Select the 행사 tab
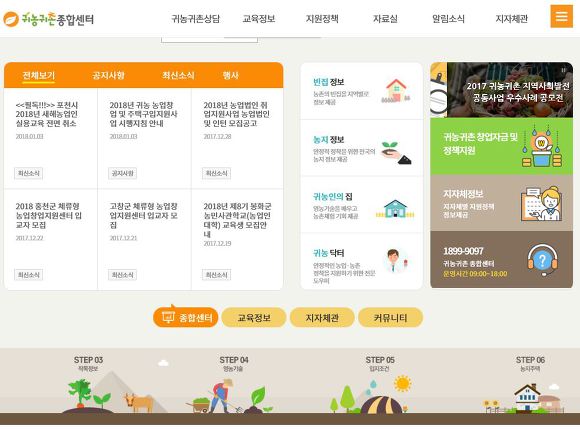The height and width of the screenshot is (429, 580). pyautogui.click(x=230, y=75)
